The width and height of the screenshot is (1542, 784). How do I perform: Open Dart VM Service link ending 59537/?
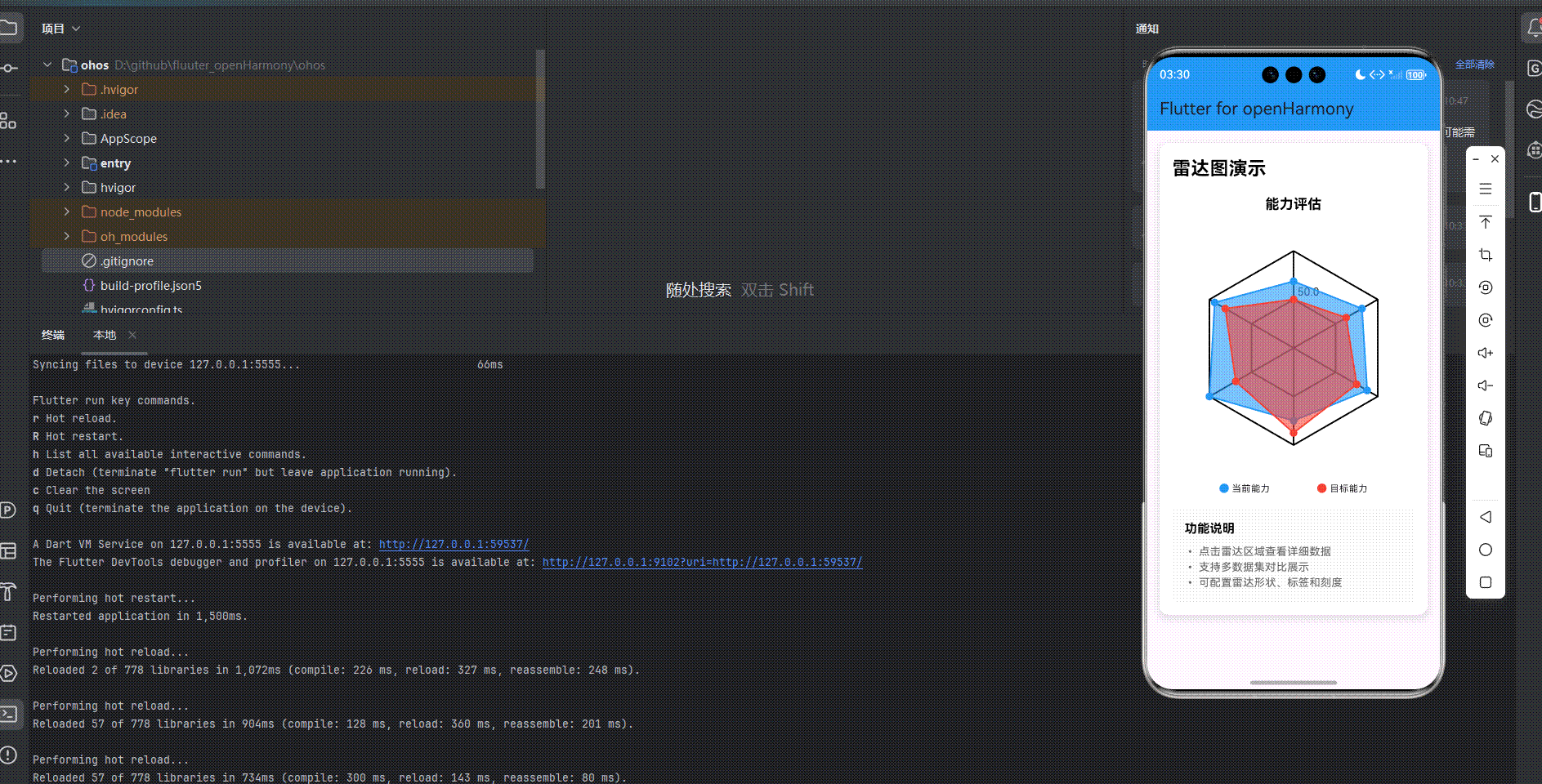tap(454, 544)
